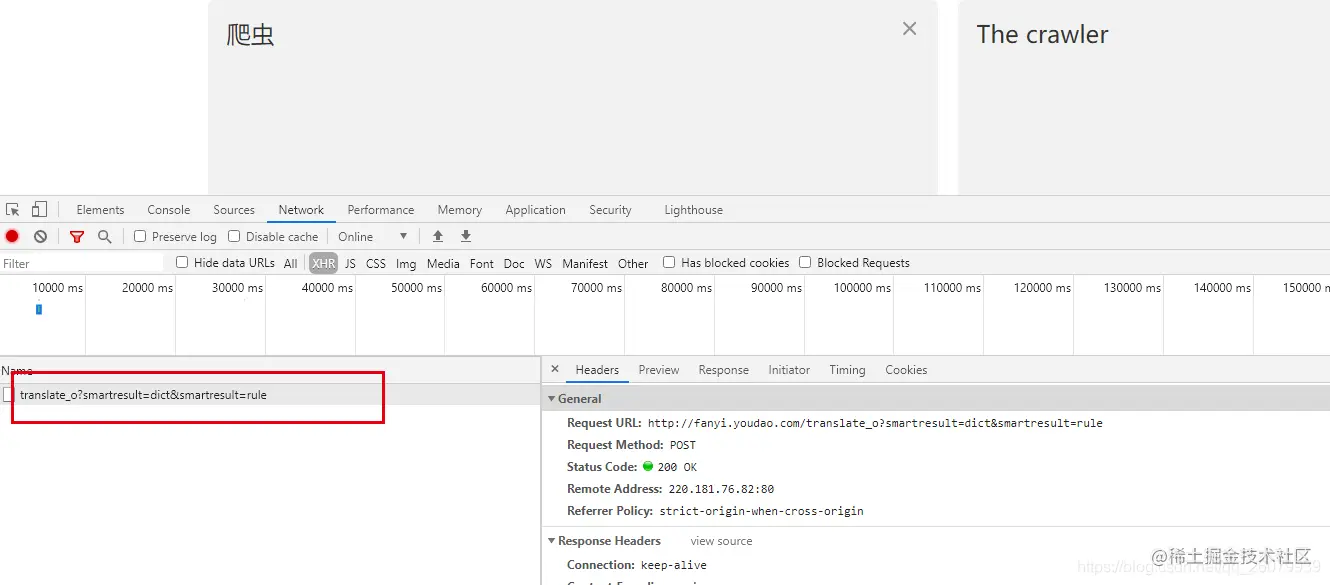
Task: Toggle the red filter funnel icon
Action: (x=77, y=237)
